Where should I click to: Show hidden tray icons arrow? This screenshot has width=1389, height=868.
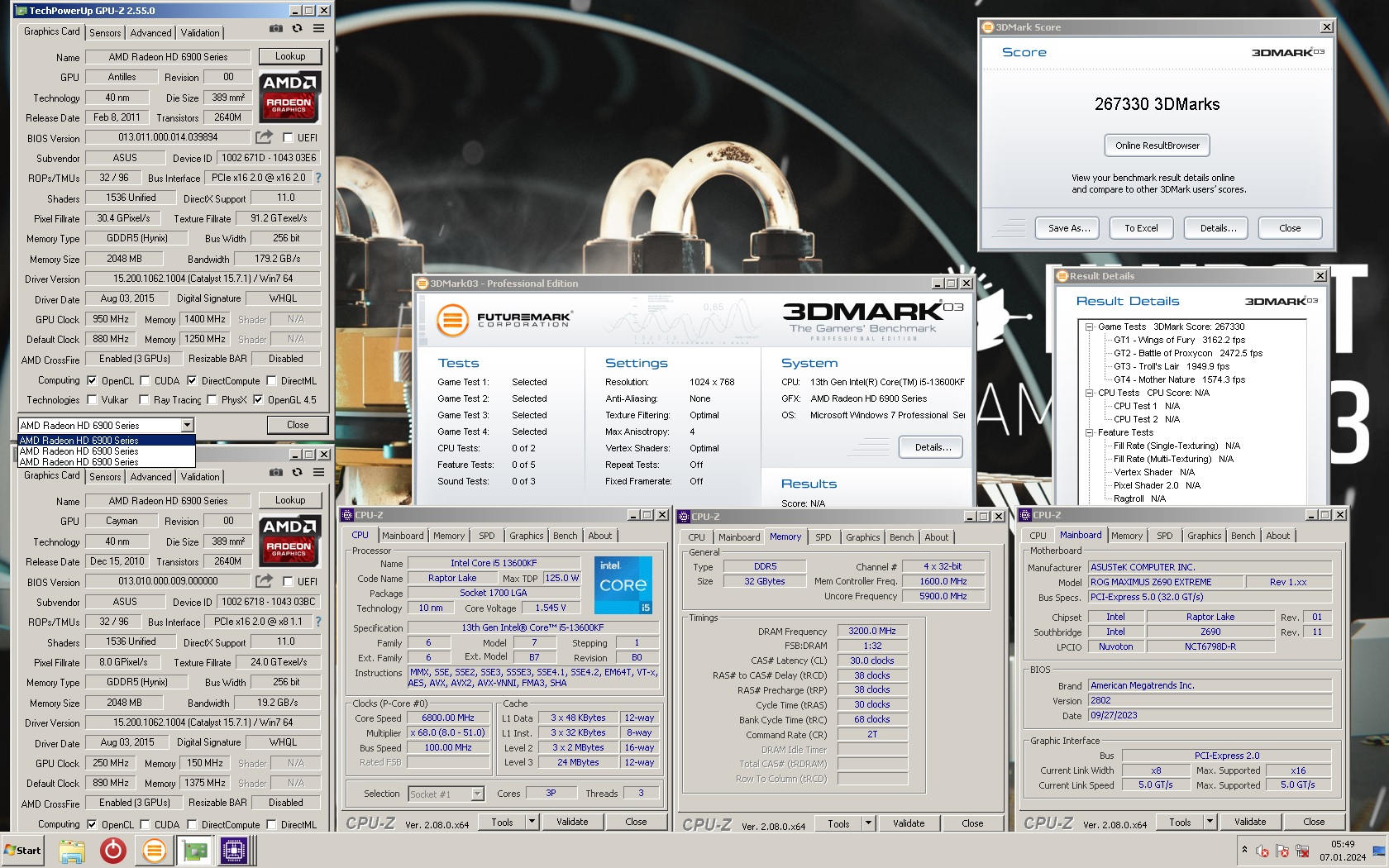[x=1244, y=851]
